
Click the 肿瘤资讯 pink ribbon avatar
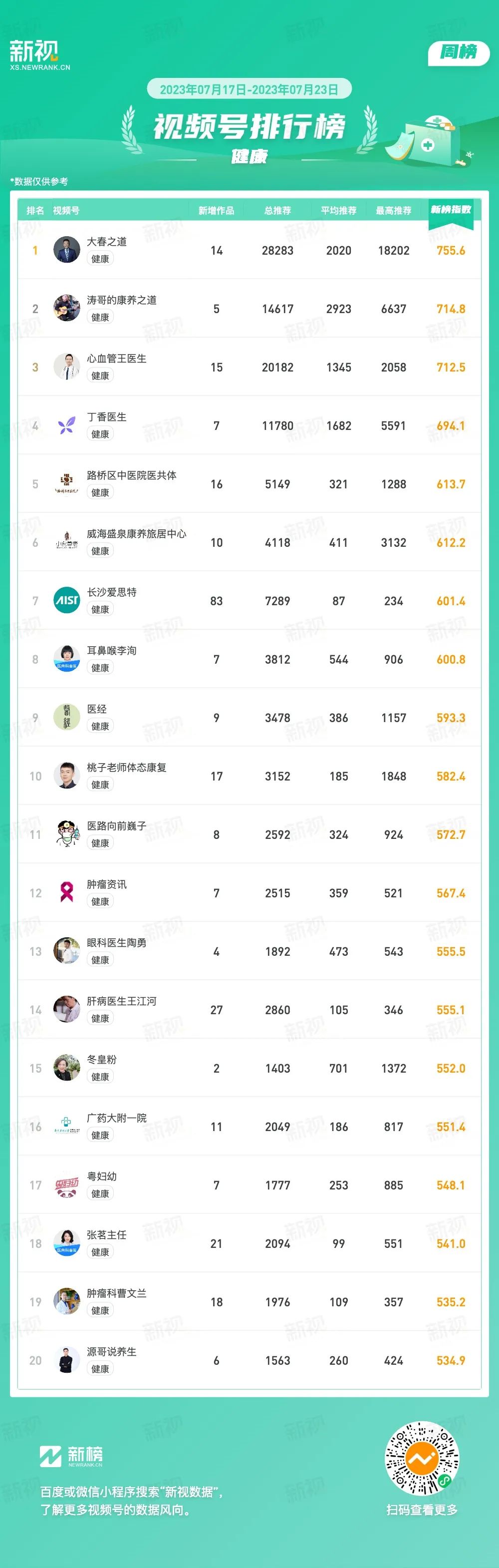pyautogui.click(x=67, y=893)
